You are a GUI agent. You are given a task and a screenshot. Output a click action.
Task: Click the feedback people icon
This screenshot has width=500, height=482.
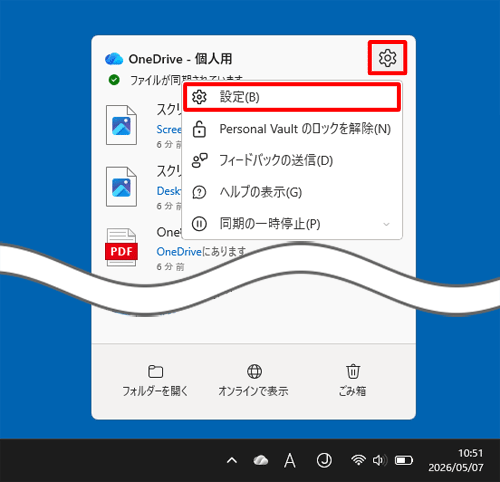click(x=199, y=160)
